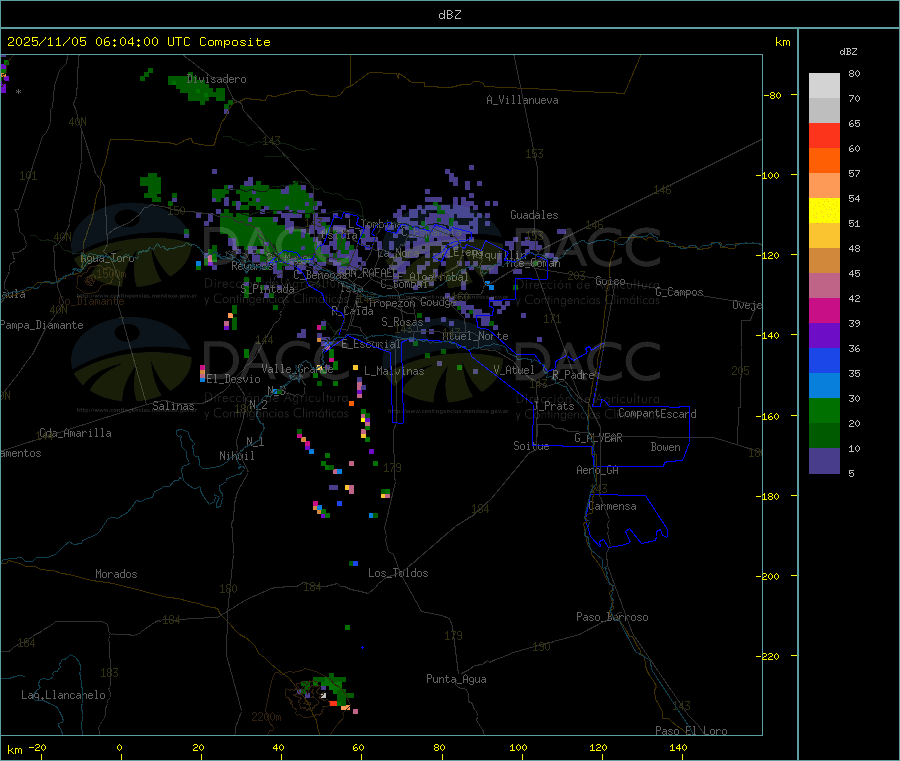Click the Guadales location label
This screenshot has height=761, width=900.
point(534,215)
